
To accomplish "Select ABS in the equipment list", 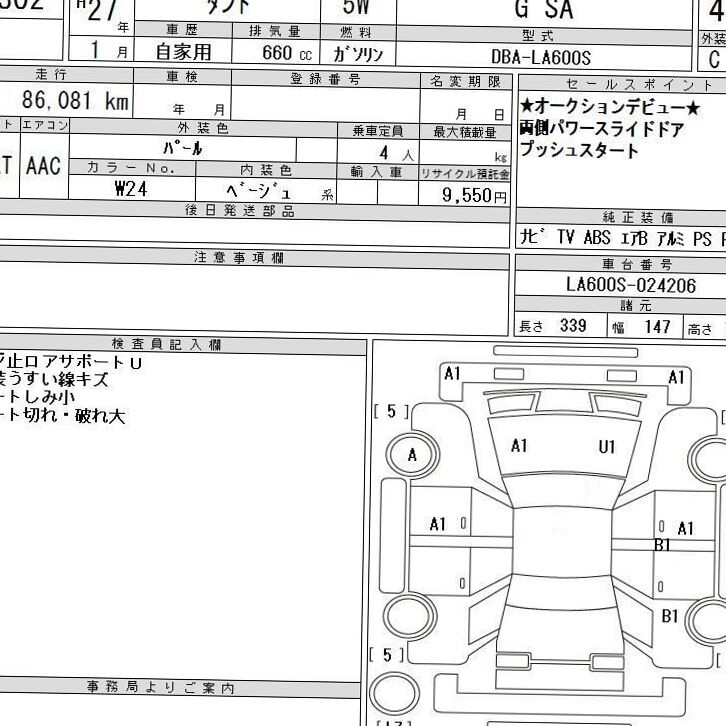I will pyautogui.click(x=597, y=238).
